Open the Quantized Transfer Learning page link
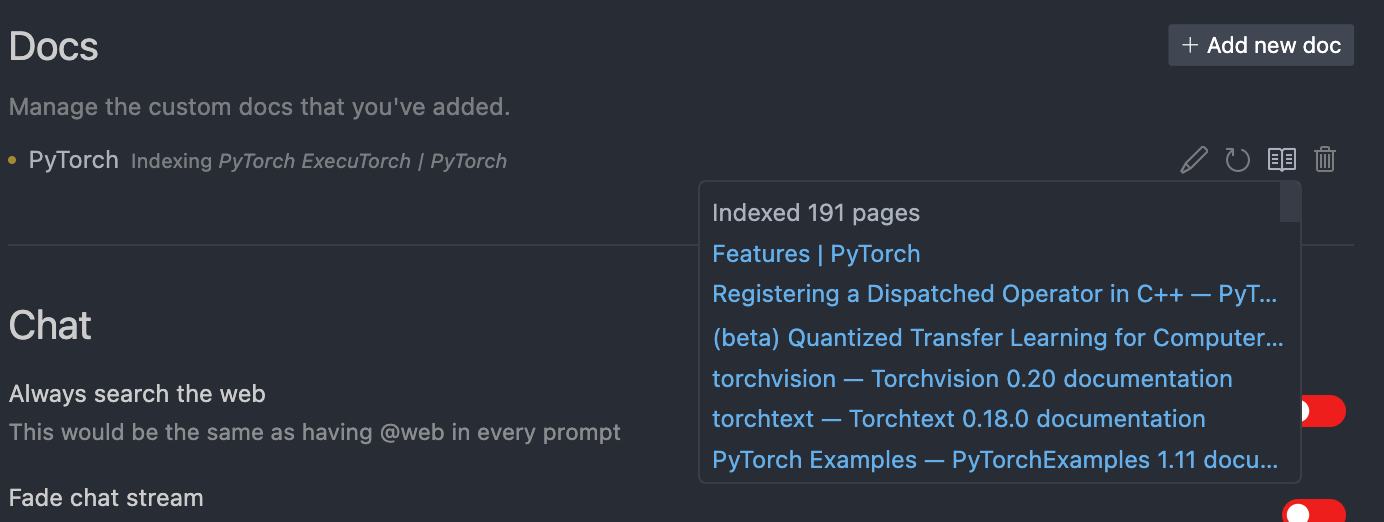This screenshot has width=1384, height=522. (997, 338)
